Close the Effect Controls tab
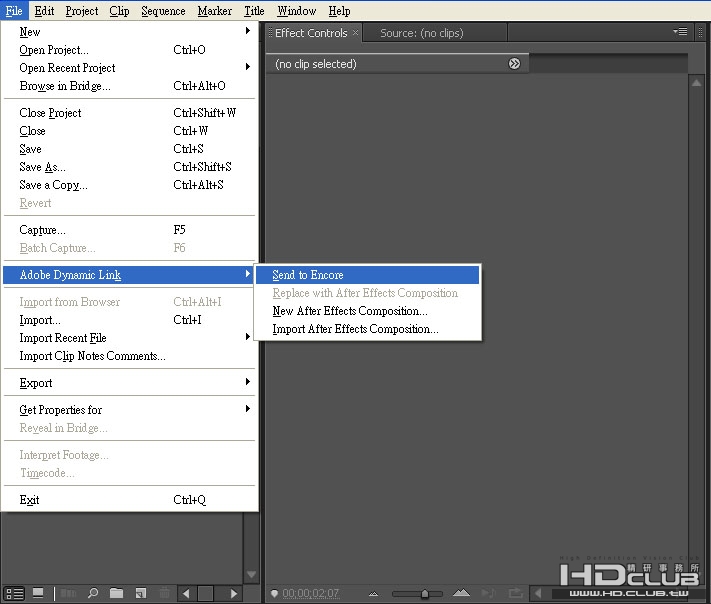 [x=356, y=32]
